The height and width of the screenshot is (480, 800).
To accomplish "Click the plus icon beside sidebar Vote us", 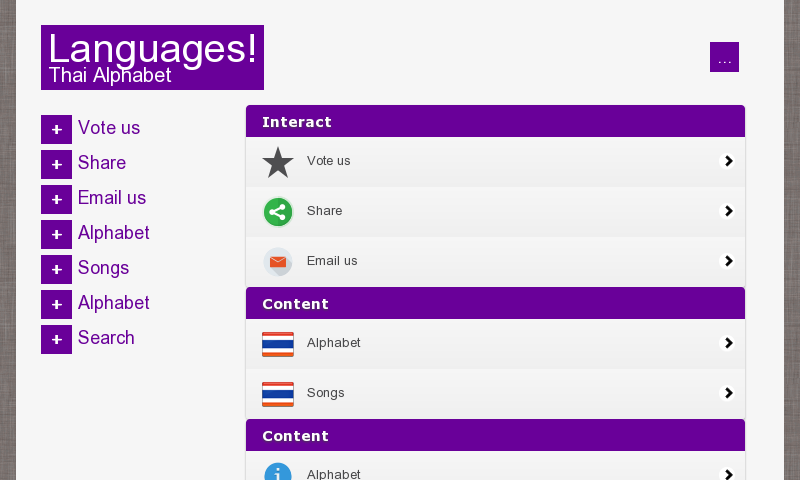I will (x=56, y=129).
